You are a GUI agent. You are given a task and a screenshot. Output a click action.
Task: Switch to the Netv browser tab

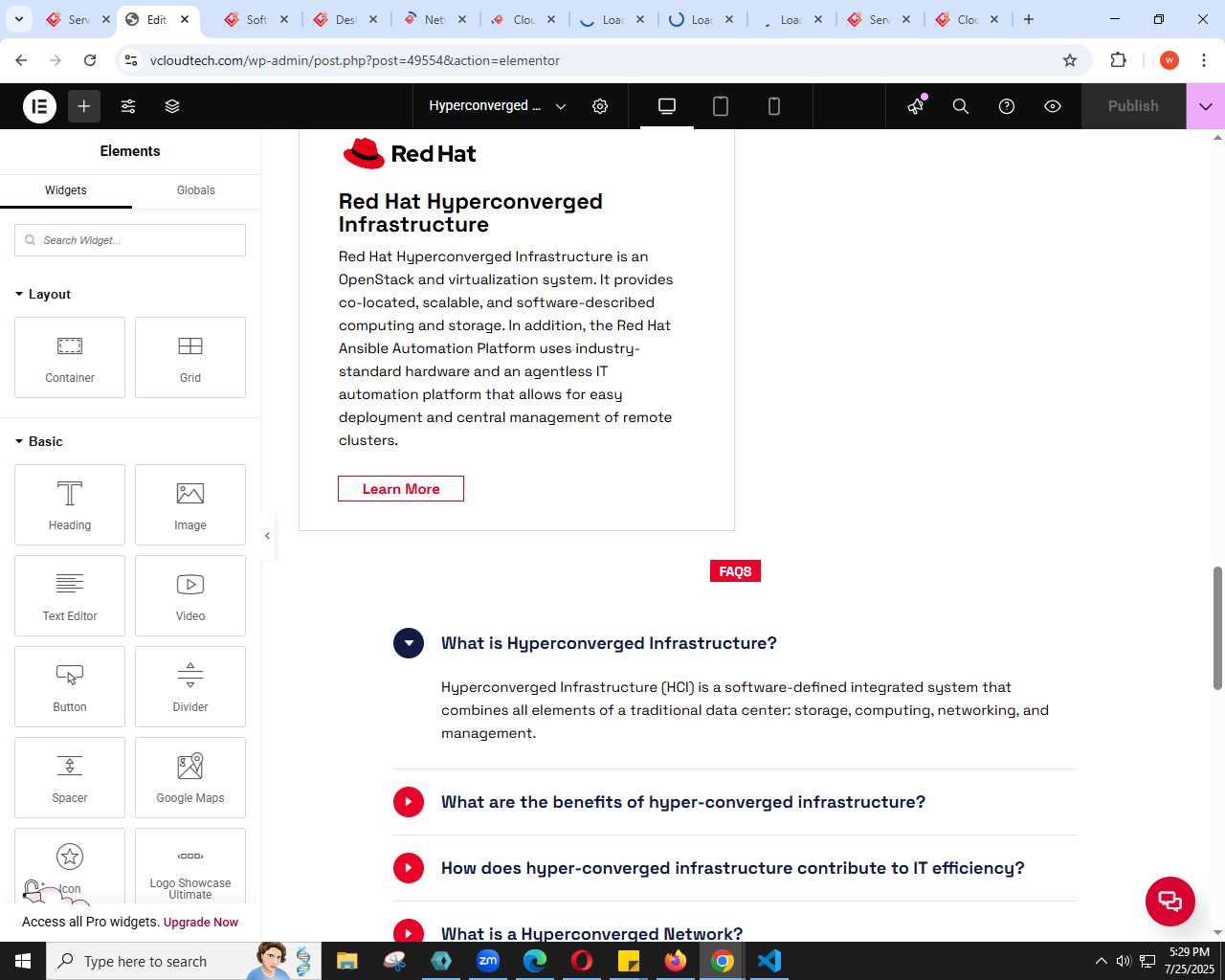(x=434, y=19)
